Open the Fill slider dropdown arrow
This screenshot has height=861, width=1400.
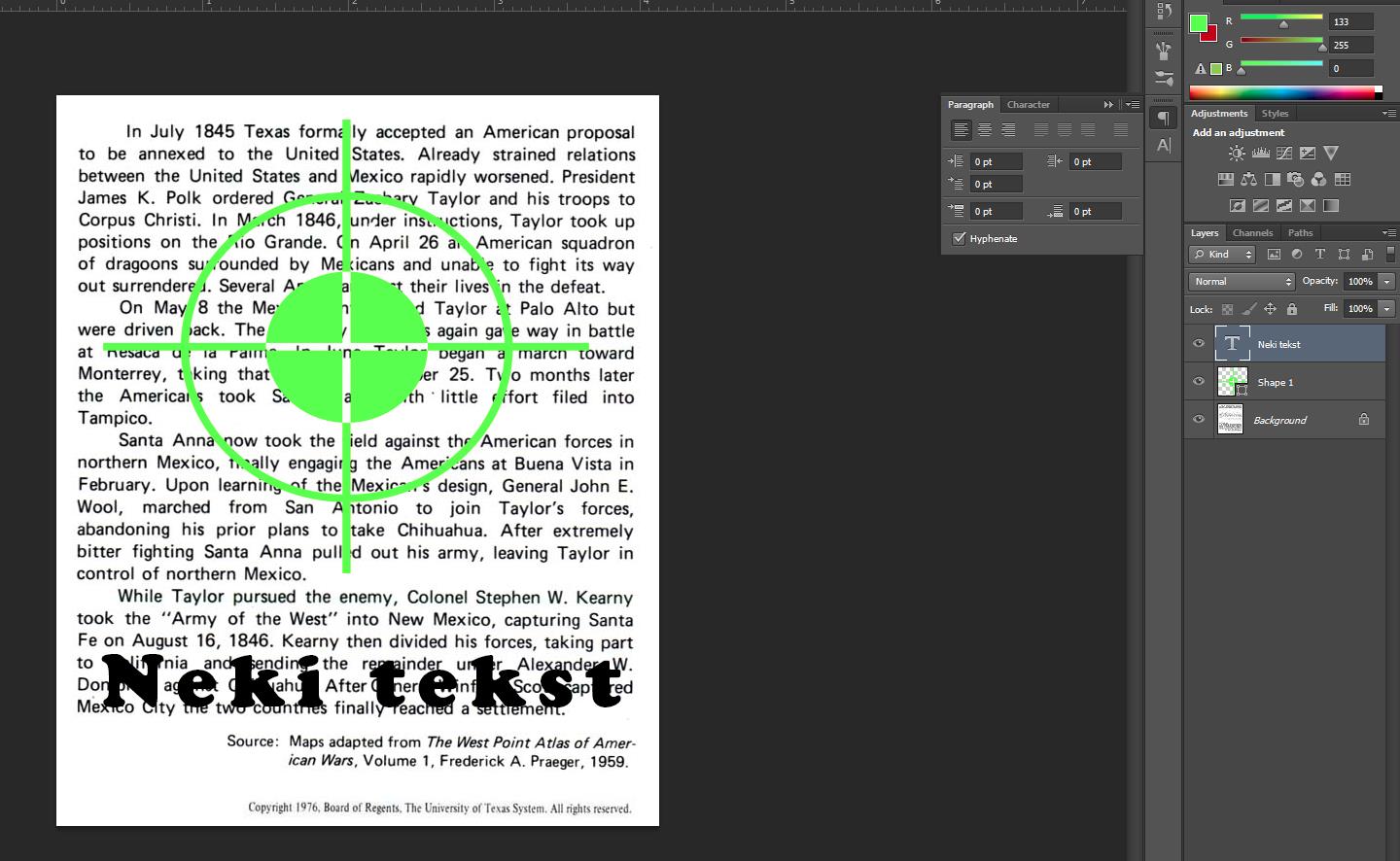[x=1387, y=309]
